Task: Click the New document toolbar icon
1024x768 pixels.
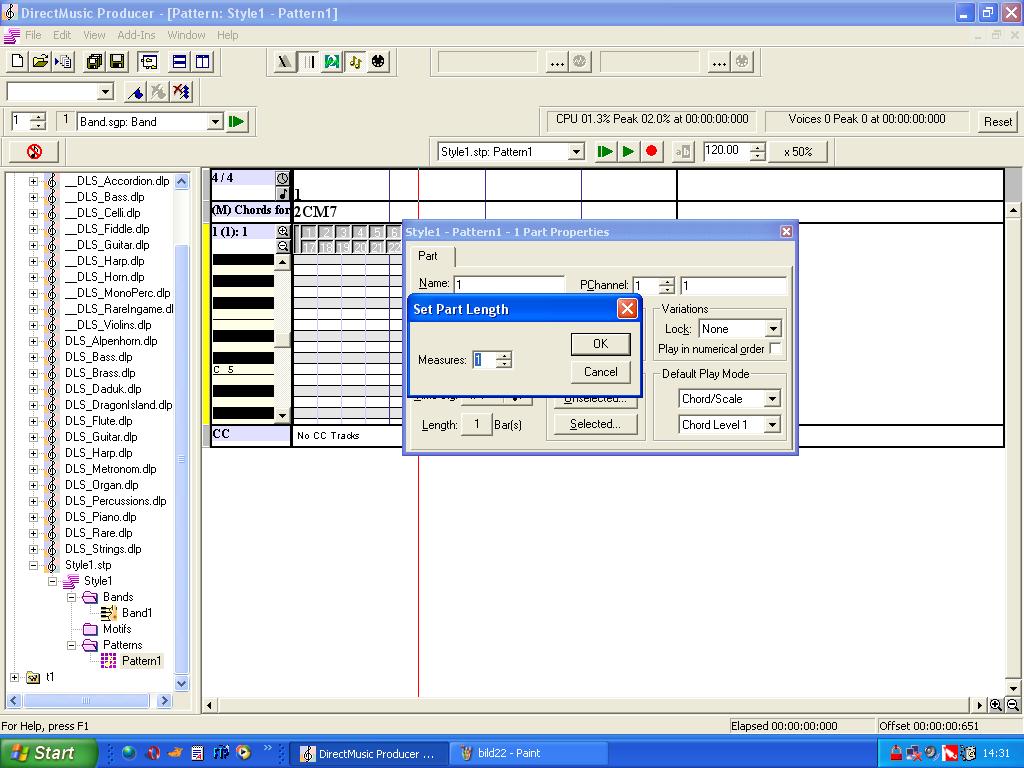Action: point(17,62)
